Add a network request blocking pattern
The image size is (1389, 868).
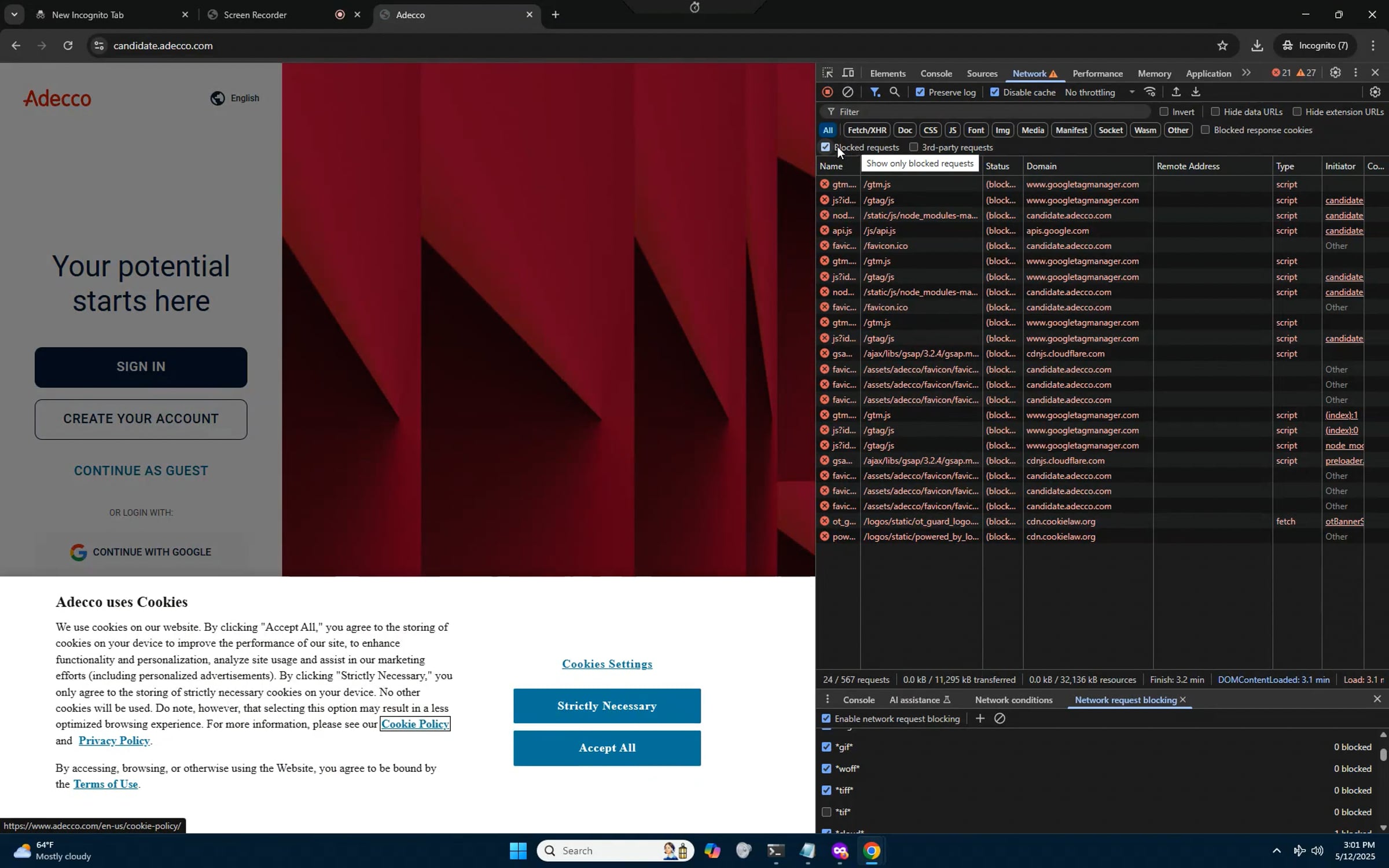[980, 719]
